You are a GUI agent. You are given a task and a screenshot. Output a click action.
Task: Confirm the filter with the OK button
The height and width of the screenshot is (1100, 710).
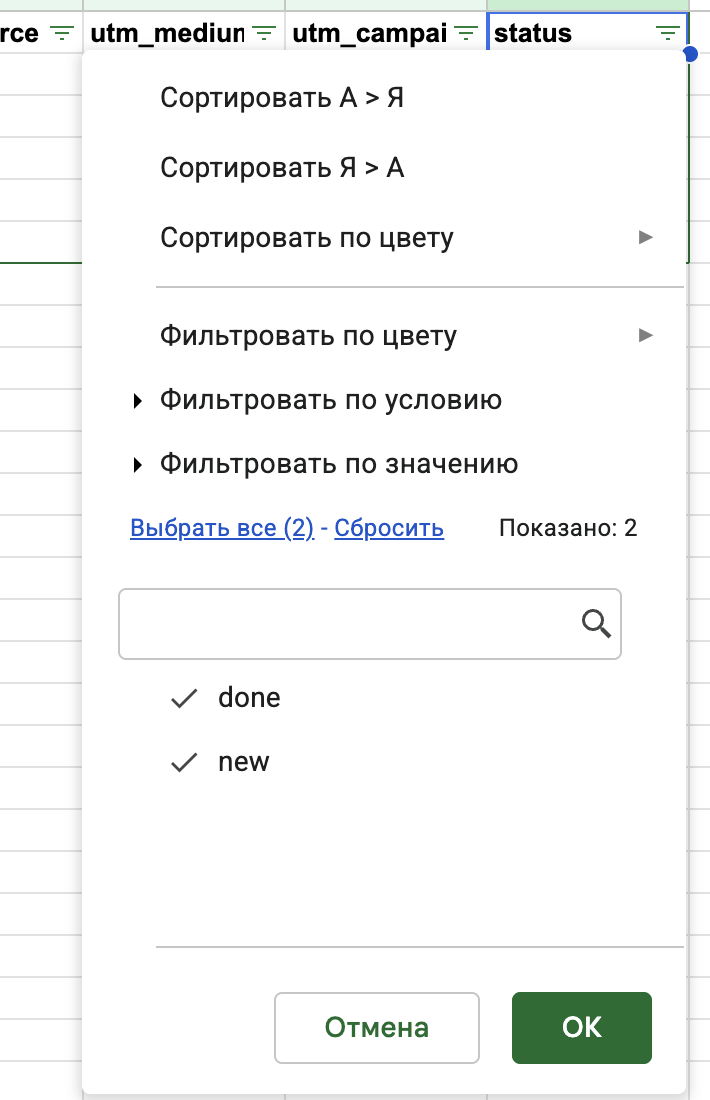[x=582, y=1028]
